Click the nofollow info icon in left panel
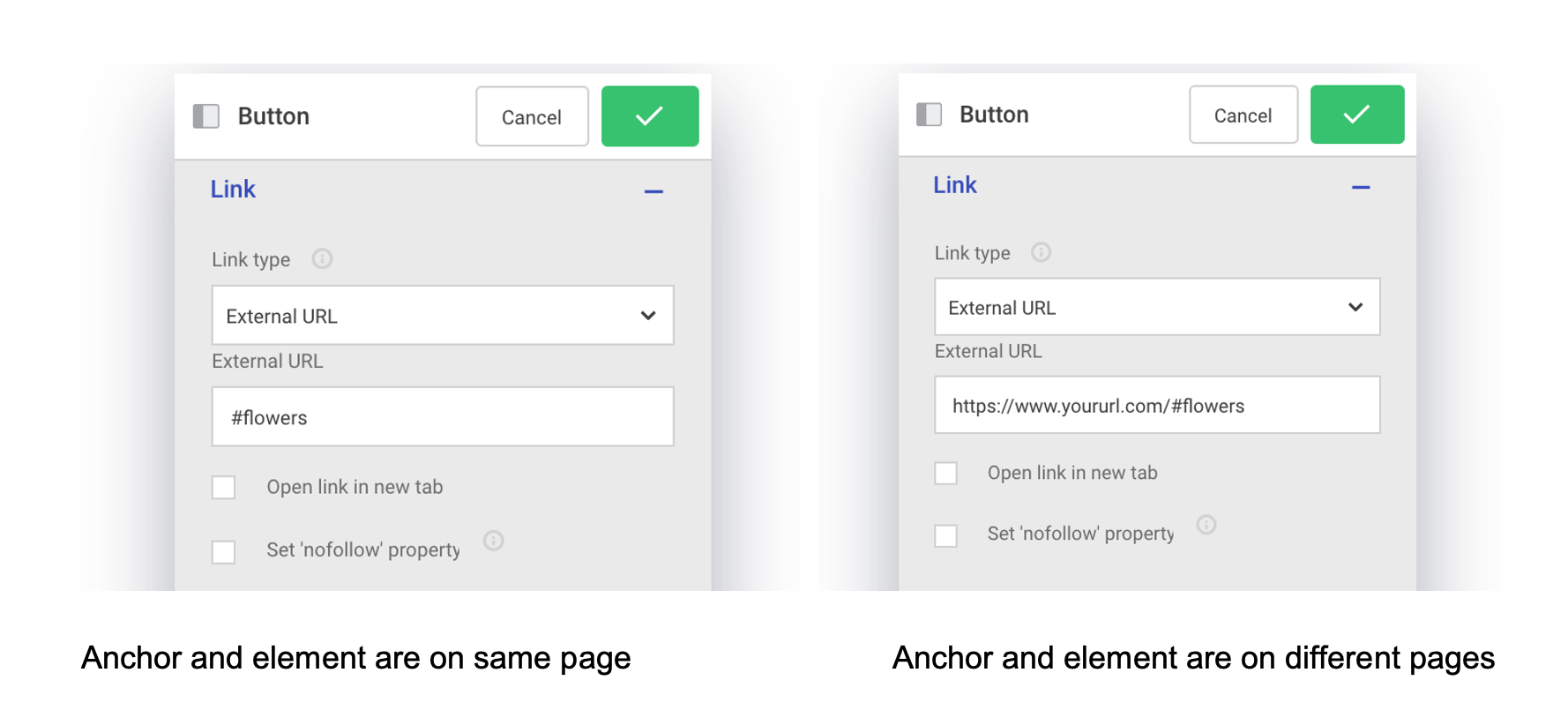The image size is (1568, 725). [x=494, y=541]
